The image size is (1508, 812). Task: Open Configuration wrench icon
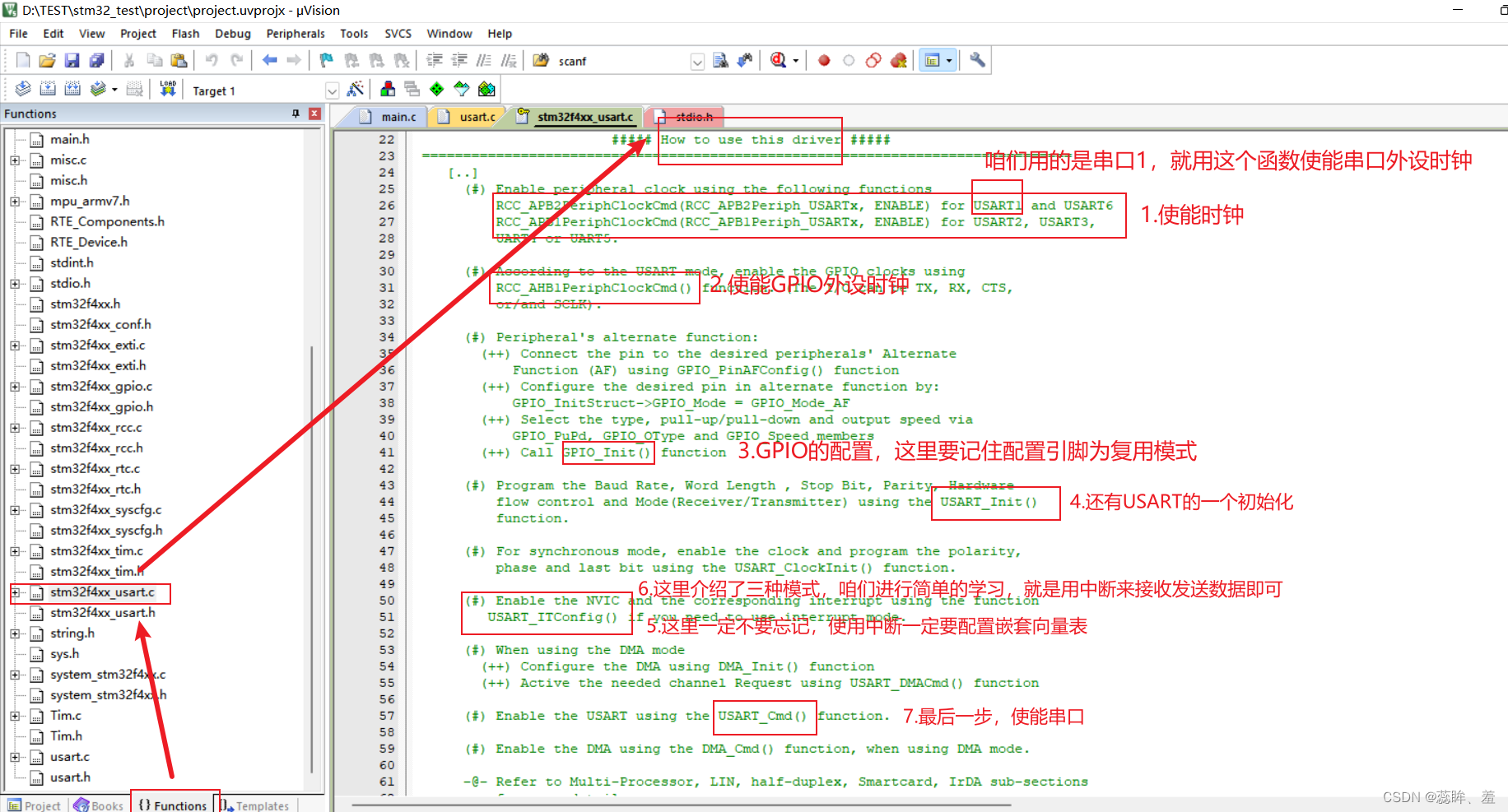(977, 60)
